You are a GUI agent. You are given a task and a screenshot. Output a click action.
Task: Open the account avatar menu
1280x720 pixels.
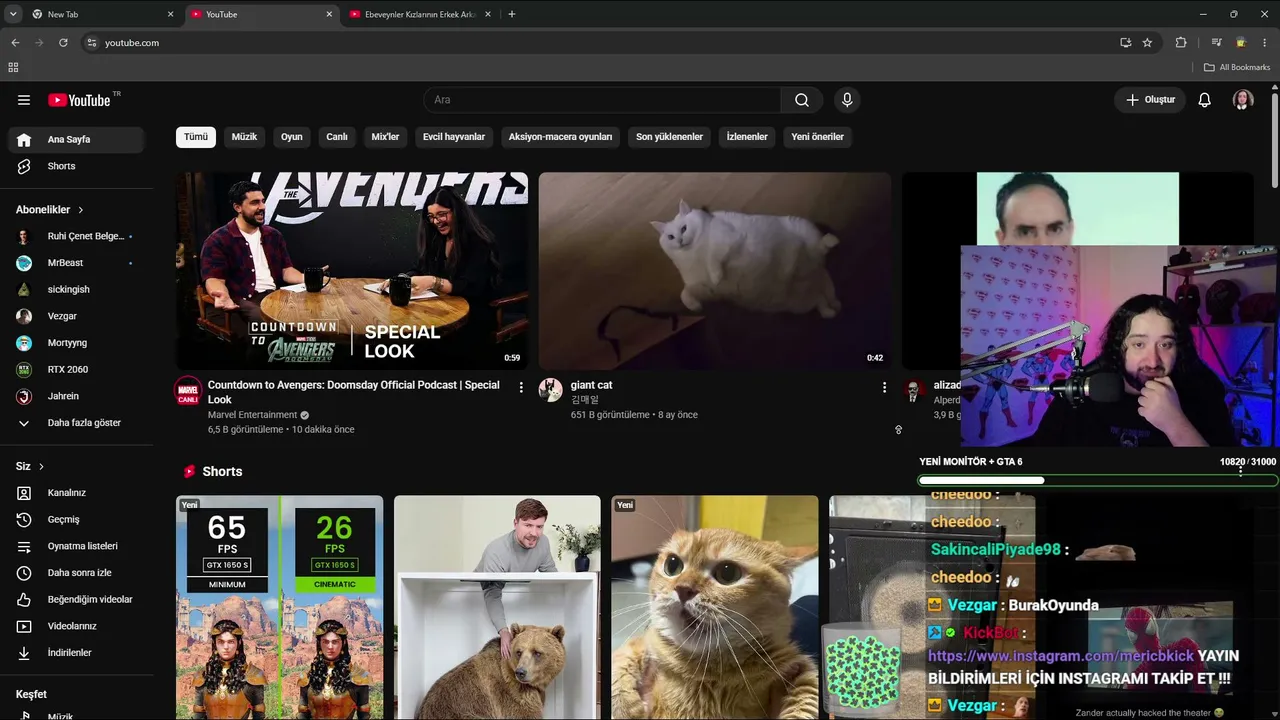click(1243, 100)
